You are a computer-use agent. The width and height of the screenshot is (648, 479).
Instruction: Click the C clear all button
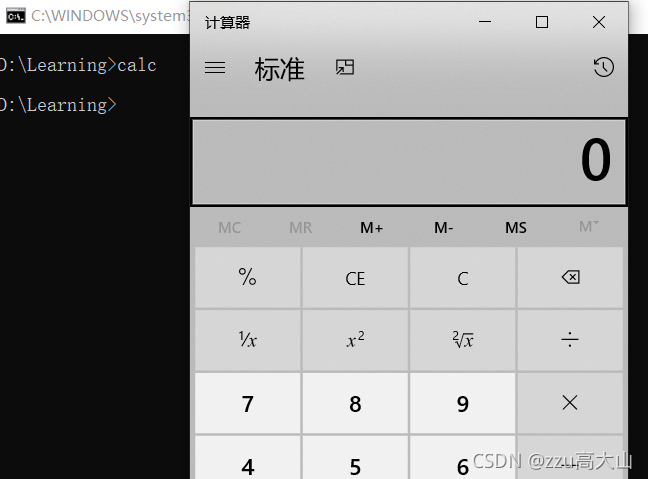coord(462,277)
